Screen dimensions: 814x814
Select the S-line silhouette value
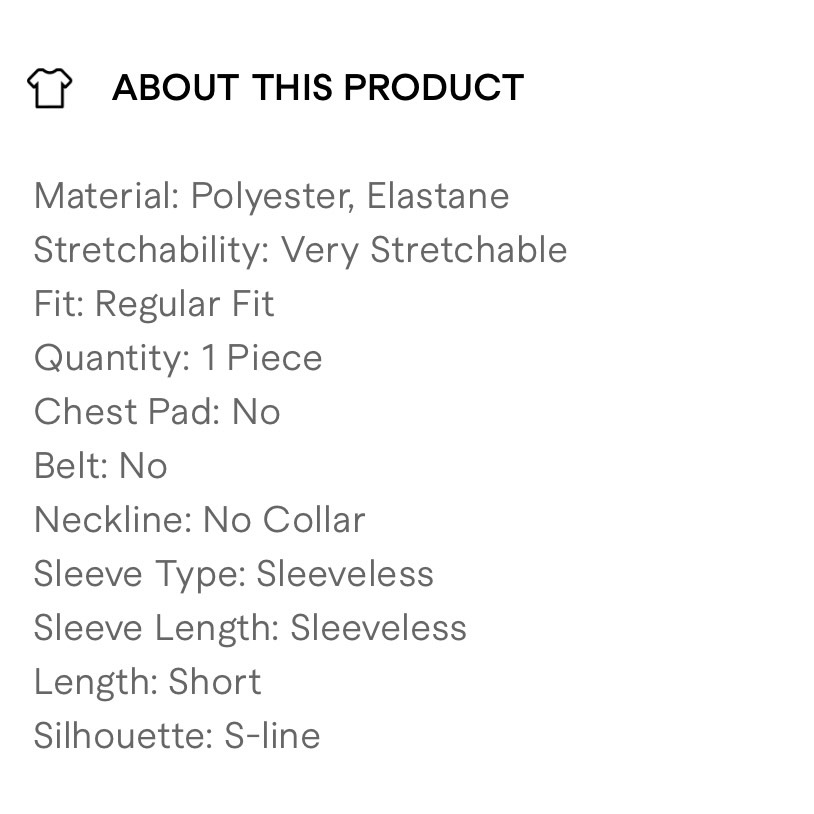[272, 736]
